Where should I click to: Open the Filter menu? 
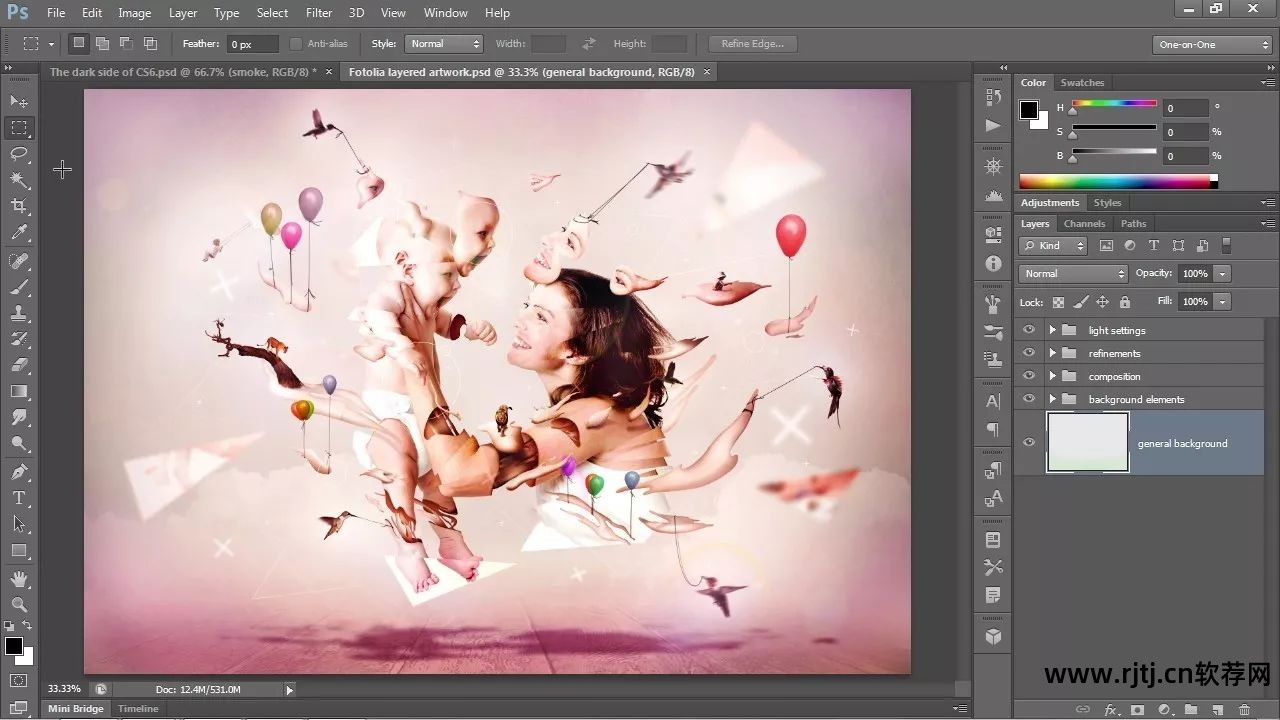[319, 13]
